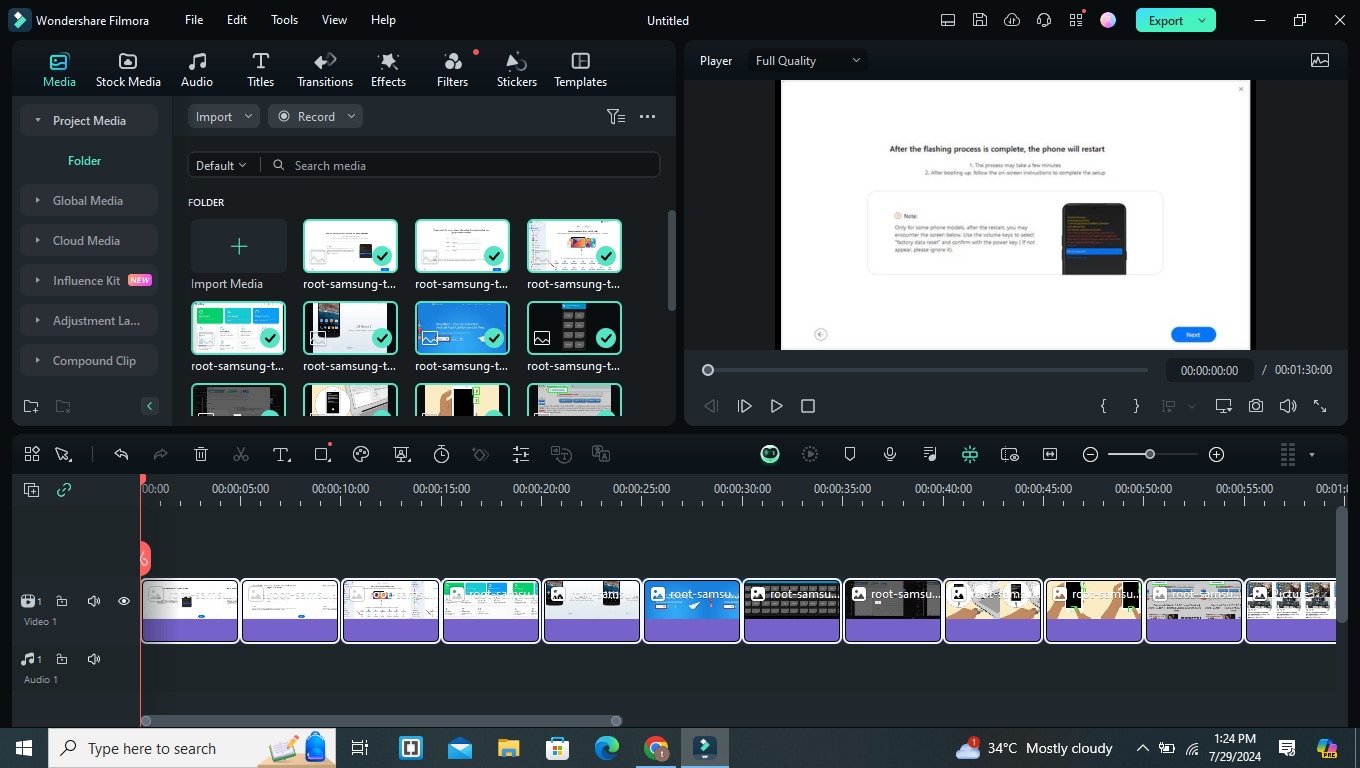Open the Transitions tab

325,70
